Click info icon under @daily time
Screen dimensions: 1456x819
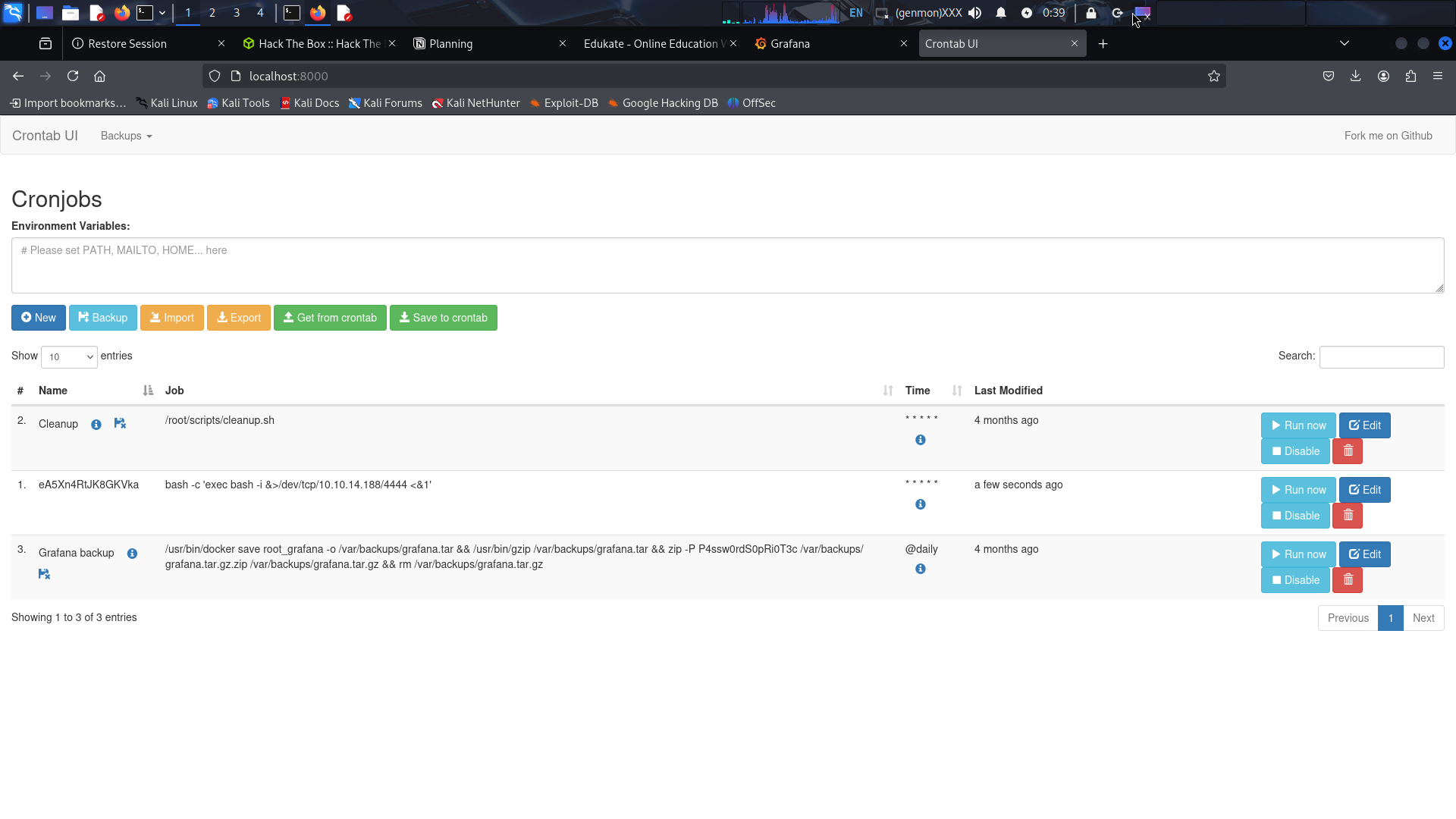920,569
